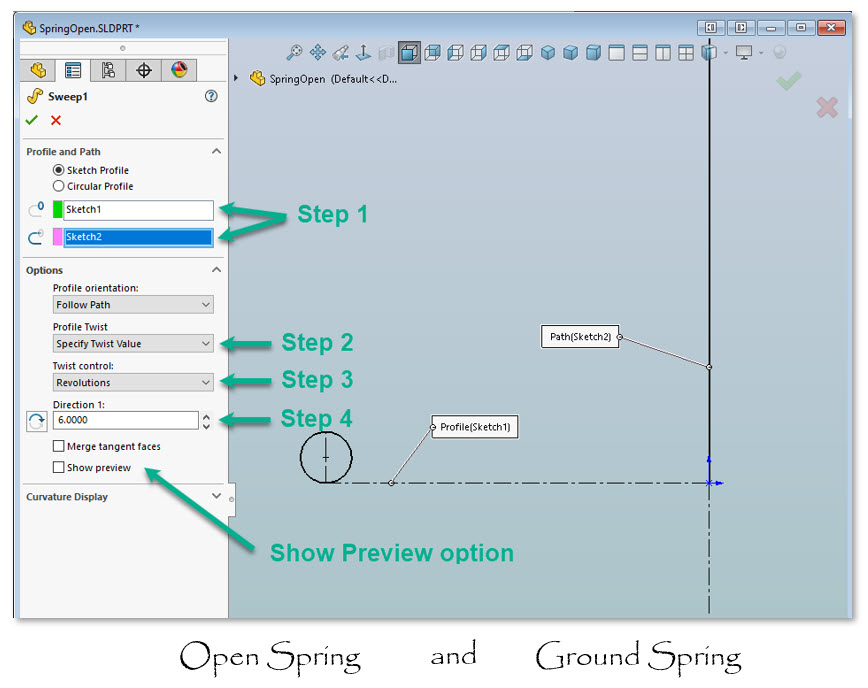Activate the Rotate View tool
The width and height of the screenshot is (868, 688).
(x=340, y=54)
